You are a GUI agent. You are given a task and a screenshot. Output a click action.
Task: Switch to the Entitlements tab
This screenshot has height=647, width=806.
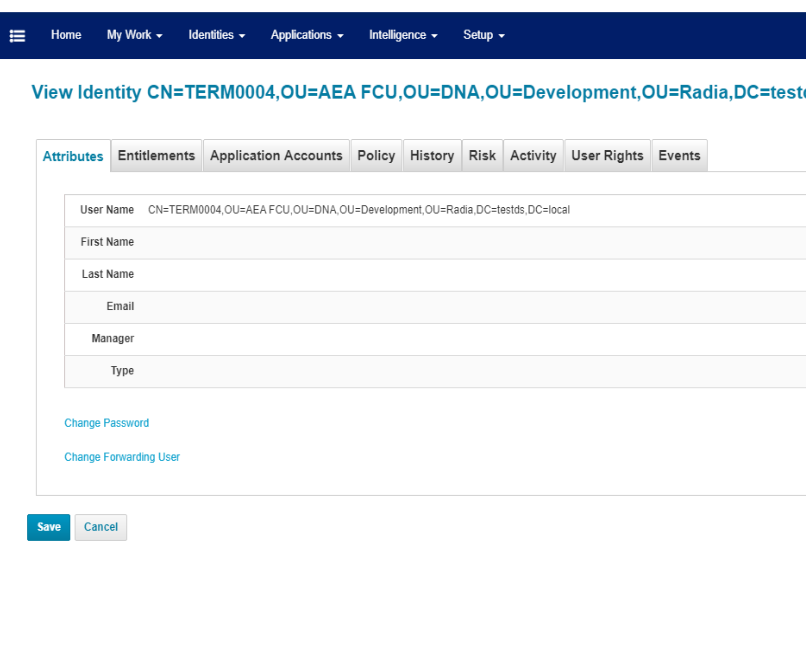pos(156,155)
